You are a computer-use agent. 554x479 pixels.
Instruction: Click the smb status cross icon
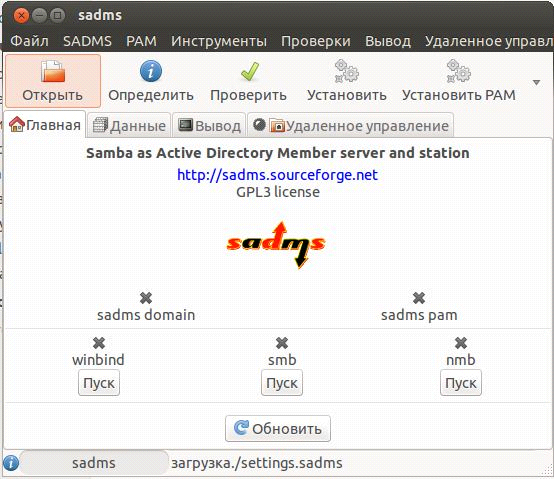pos(282,343)
